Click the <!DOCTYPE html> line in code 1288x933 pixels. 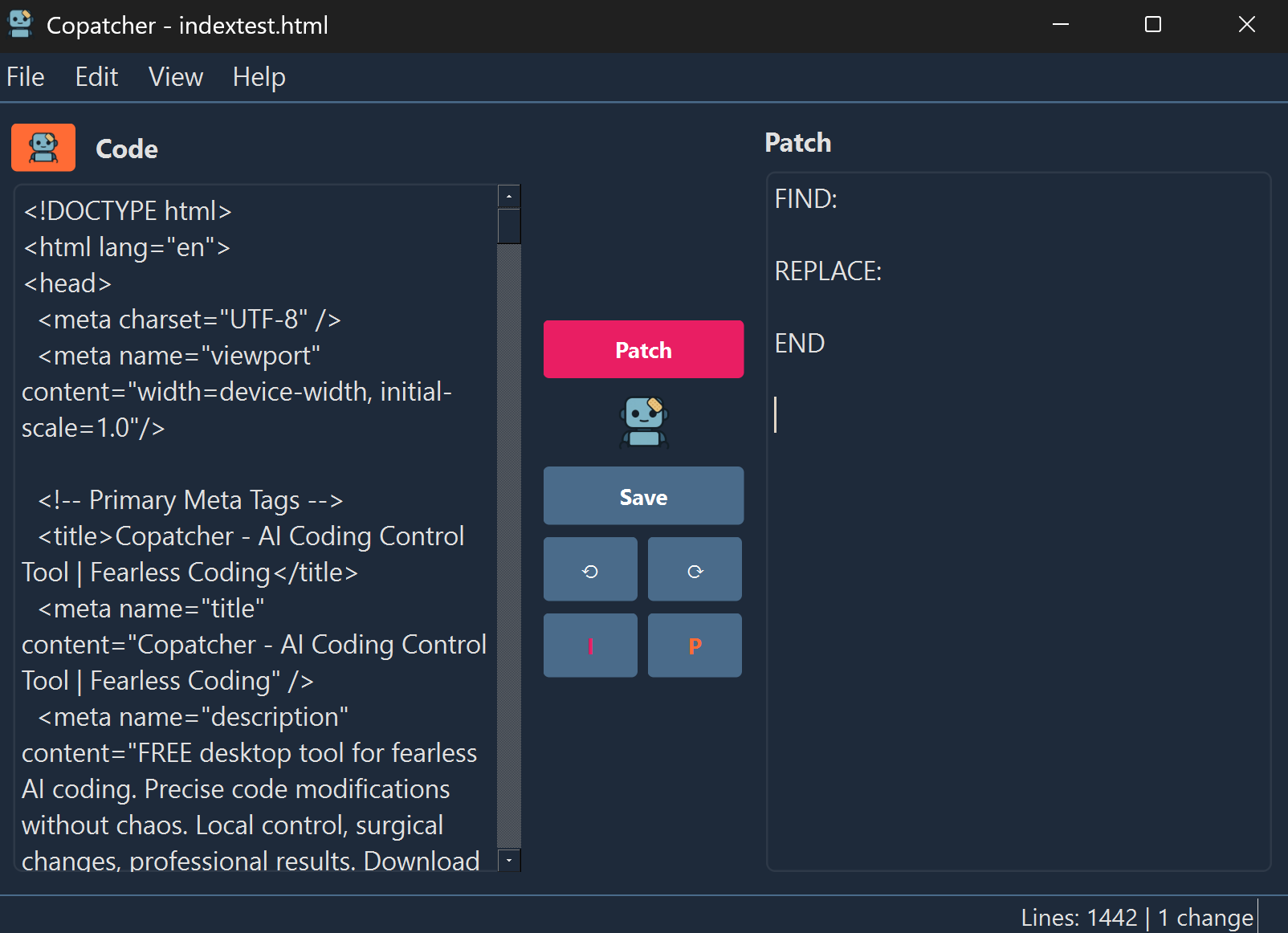click(128, 211)
